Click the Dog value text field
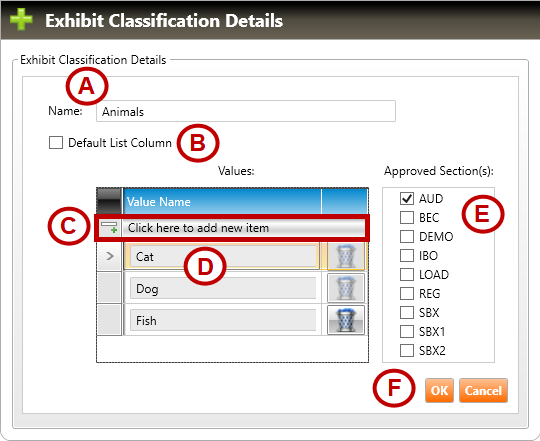 coord(223,288)
